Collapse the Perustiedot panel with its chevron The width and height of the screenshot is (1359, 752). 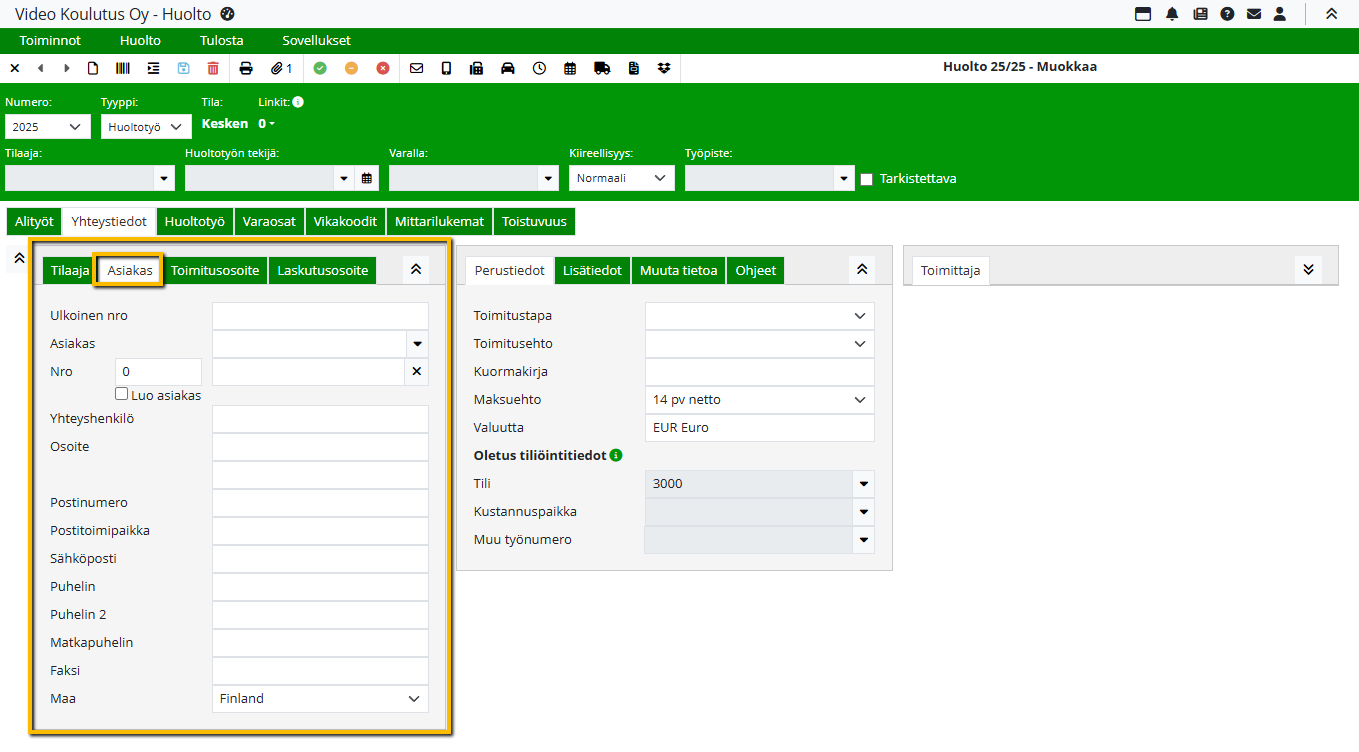[x=861, y=269]
